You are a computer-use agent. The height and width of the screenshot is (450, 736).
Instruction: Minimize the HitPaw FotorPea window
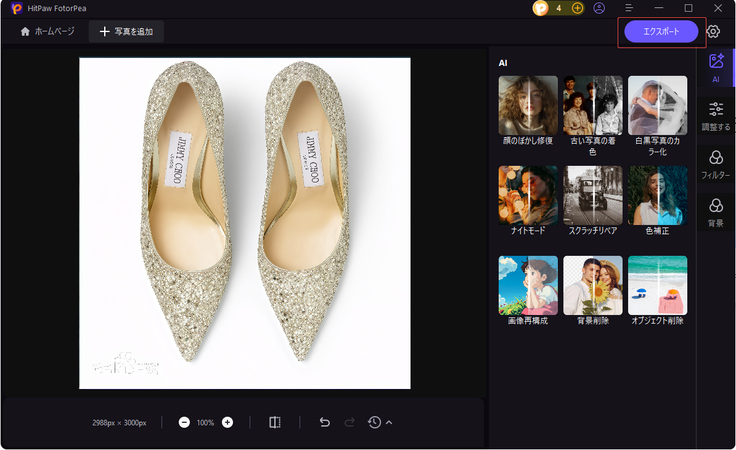[x=659, y=8]
